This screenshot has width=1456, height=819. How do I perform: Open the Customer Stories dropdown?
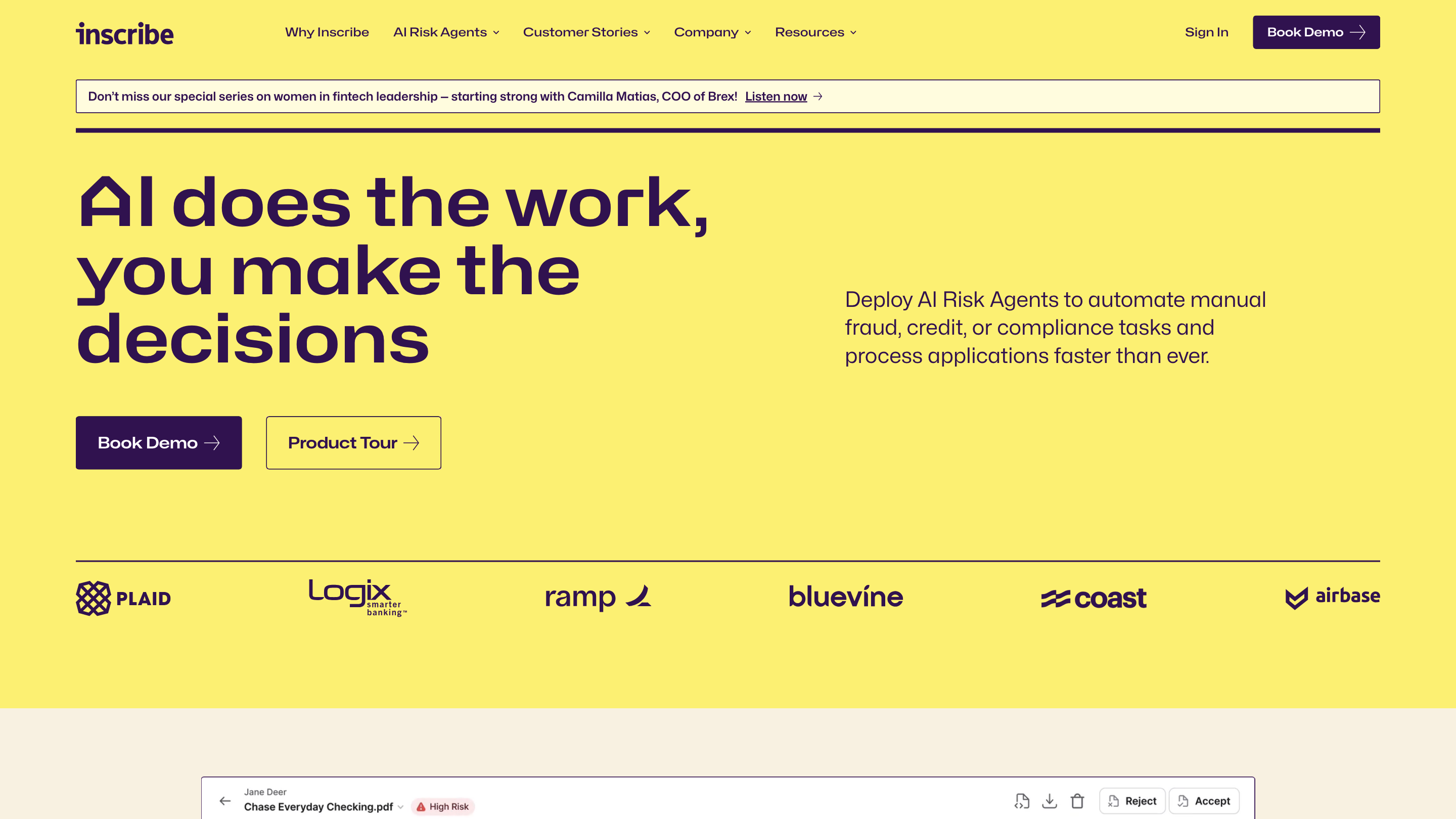(586, 32)
